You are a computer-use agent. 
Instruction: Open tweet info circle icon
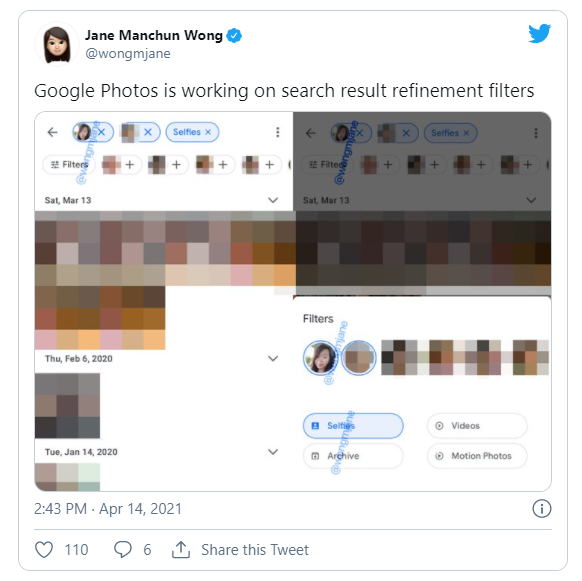click(542, 509)
